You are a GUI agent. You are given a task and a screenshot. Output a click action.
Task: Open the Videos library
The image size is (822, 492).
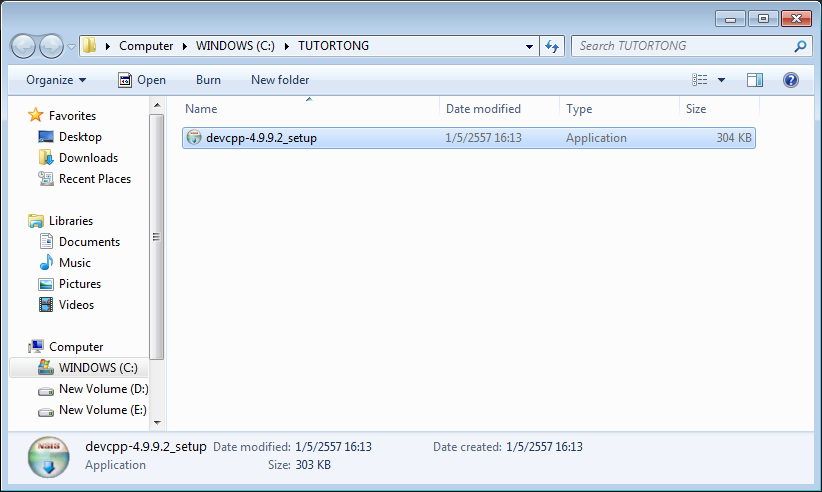click(x=77, y=304)
